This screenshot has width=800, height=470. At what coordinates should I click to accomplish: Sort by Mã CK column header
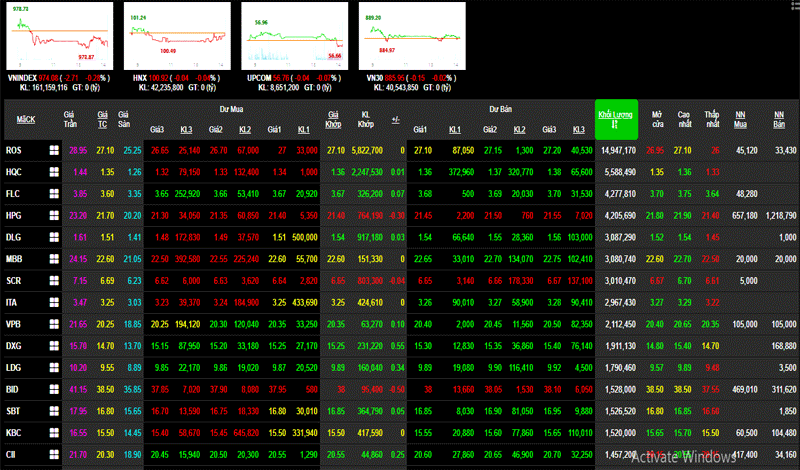[26, 119]
